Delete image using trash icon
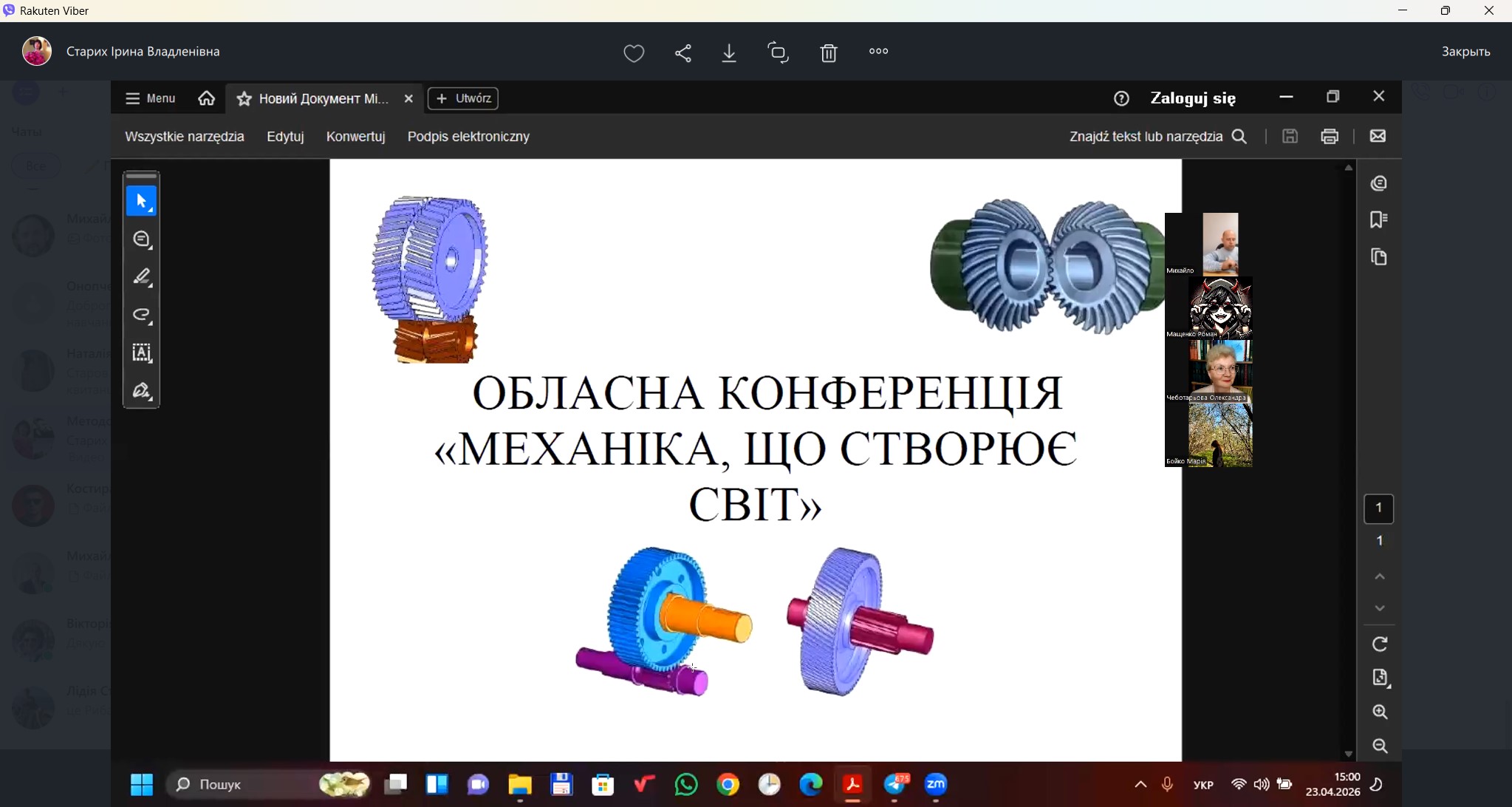The image size is (1512, 807). (829, 52)
